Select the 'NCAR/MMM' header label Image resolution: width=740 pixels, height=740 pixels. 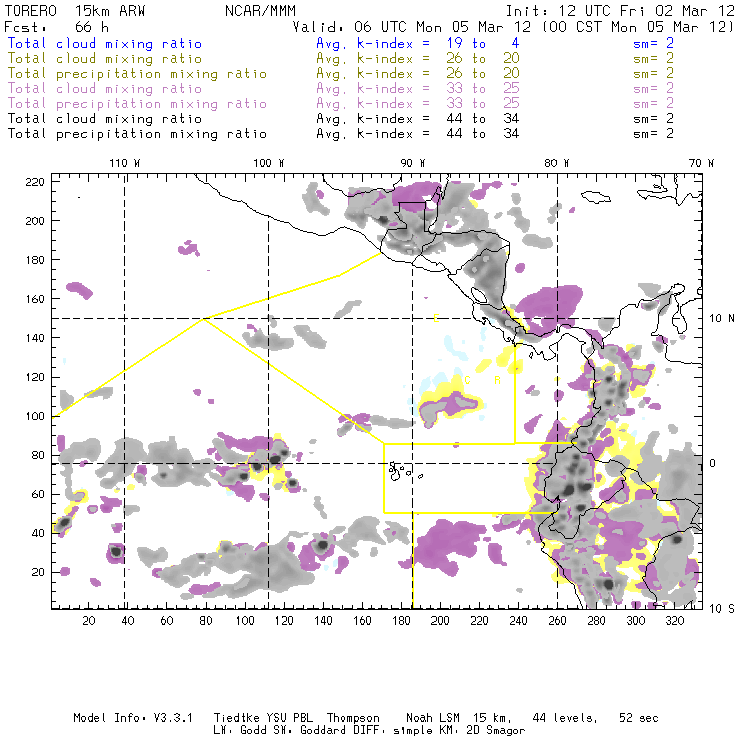261,11
